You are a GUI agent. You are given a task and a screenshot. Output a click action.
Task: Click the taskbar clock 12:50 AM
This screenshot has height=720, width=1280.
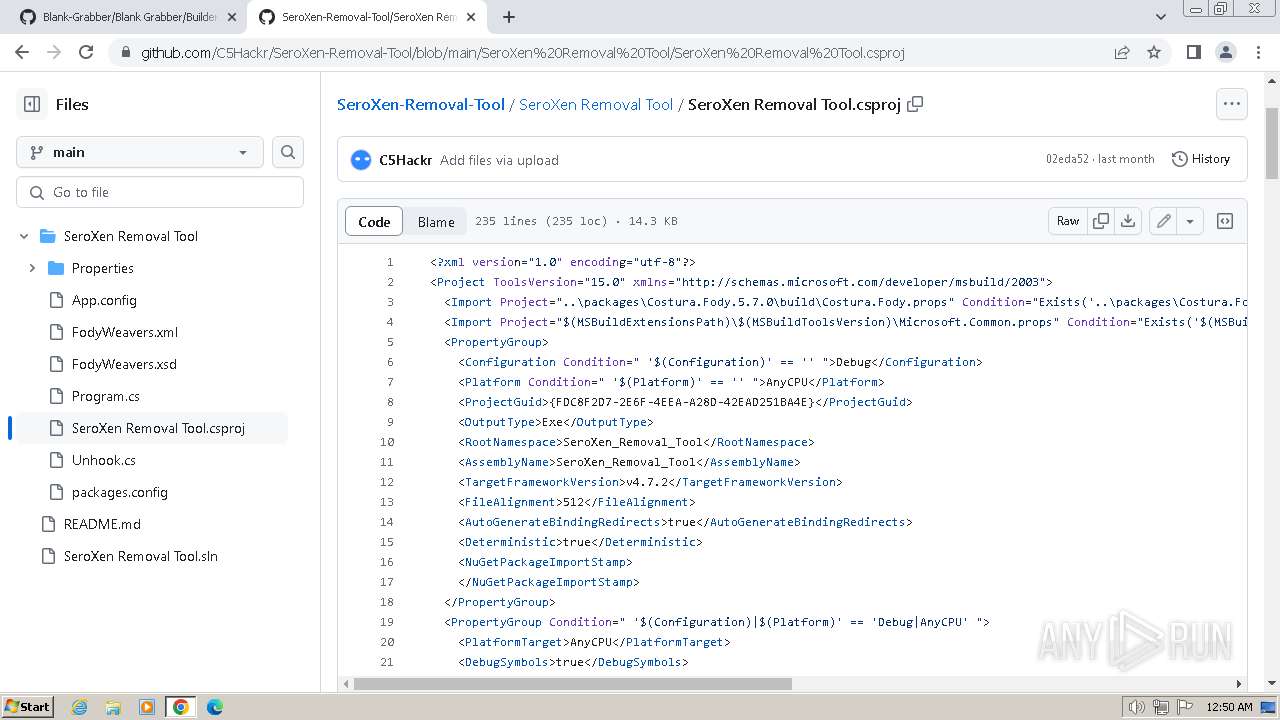coord(1229,707)
